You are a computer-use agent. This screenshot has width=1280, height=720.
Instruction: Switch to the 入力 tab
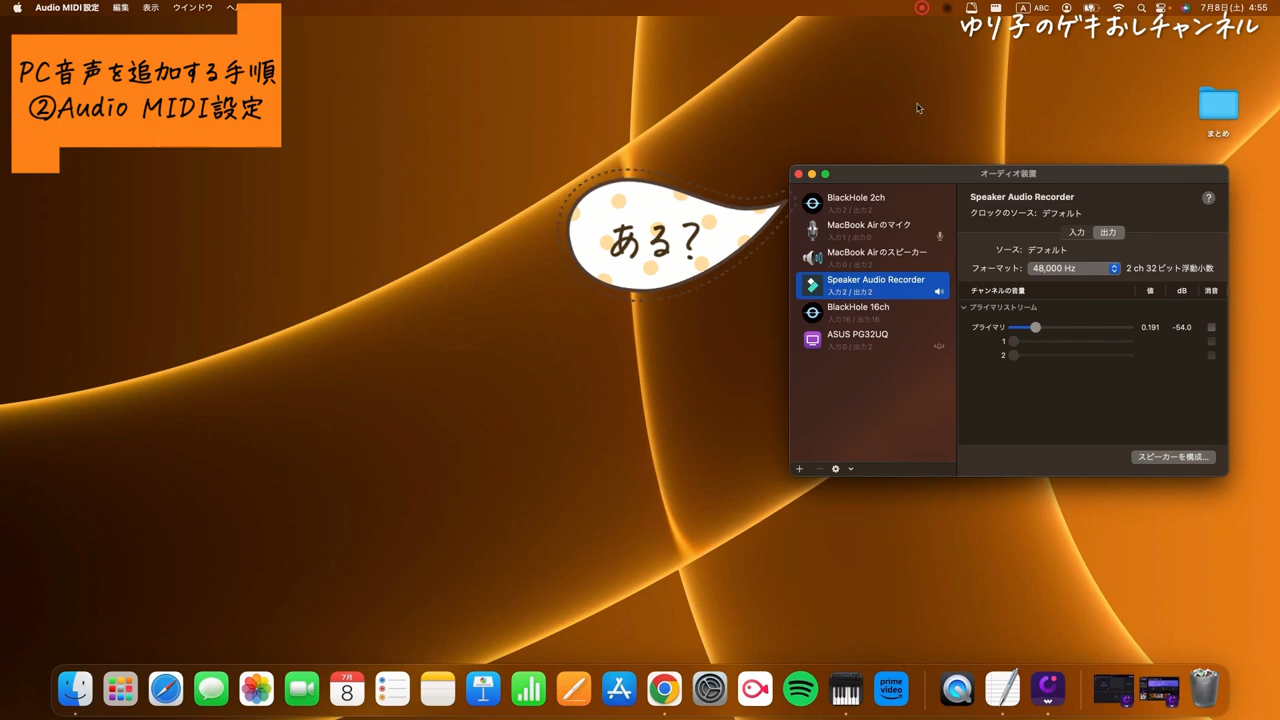pyautogui.click(x=1077, y=232)
